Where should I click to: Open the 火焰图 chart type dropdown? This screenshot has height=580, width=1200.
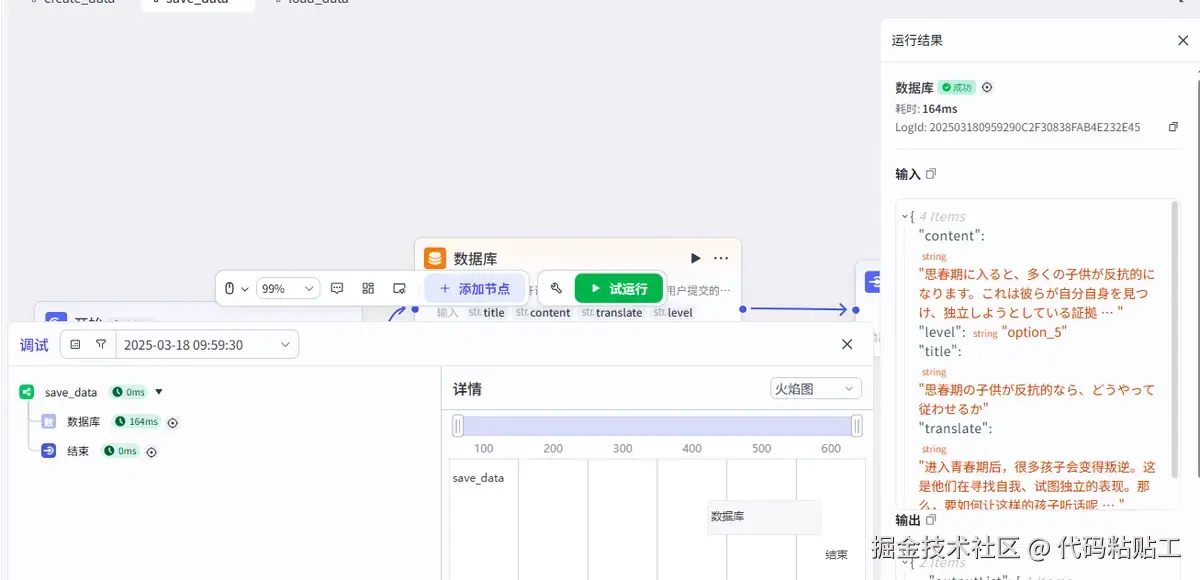point(815,388)
